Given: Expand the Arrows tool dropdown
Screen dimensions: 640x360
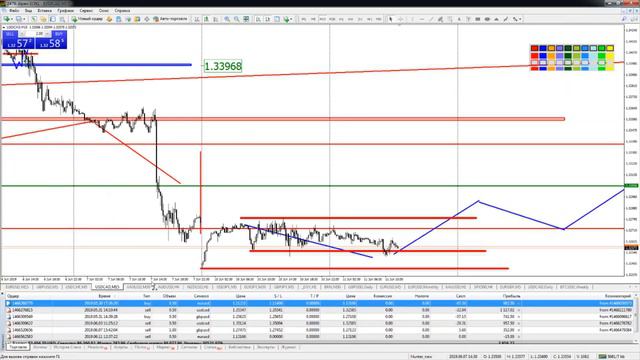Looking at the screenshot, I should click(x=521, y=19).
